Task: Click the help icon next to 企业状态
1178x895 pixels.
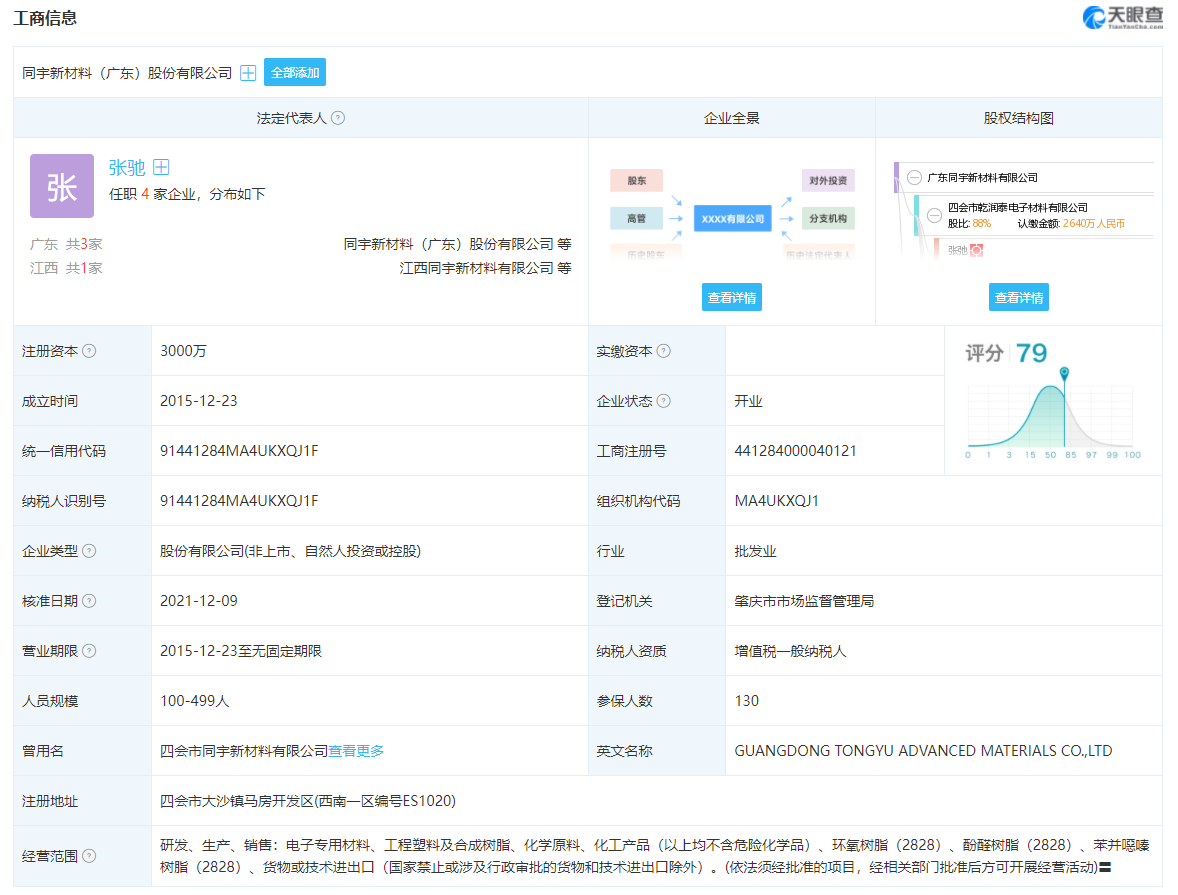Action: coord(664,401)
